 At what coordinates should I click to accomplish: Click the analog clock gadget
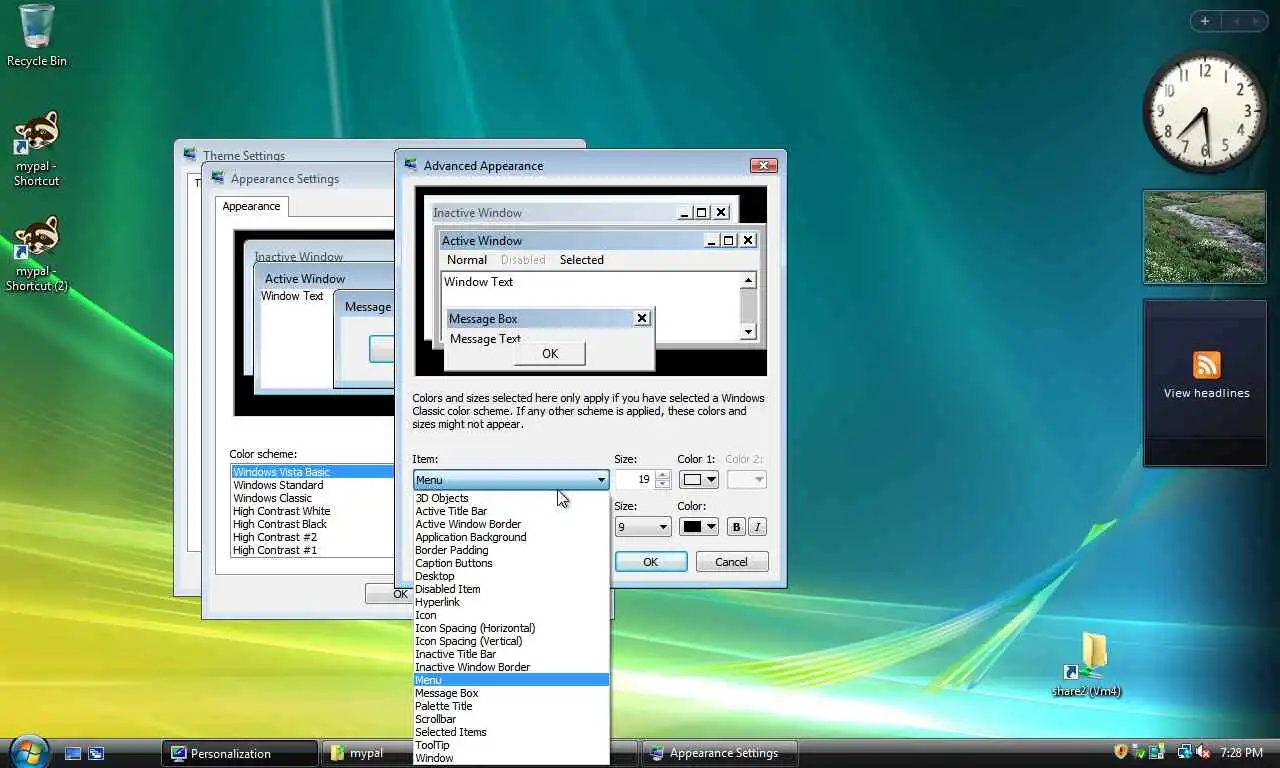1204,110
